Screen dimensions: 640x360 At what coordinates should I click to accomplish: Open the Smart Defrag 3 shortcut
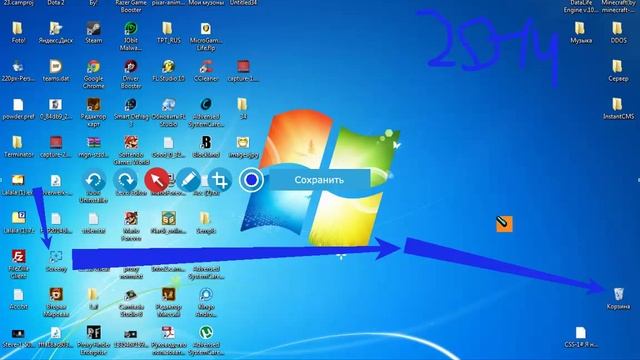pos(131,112)
